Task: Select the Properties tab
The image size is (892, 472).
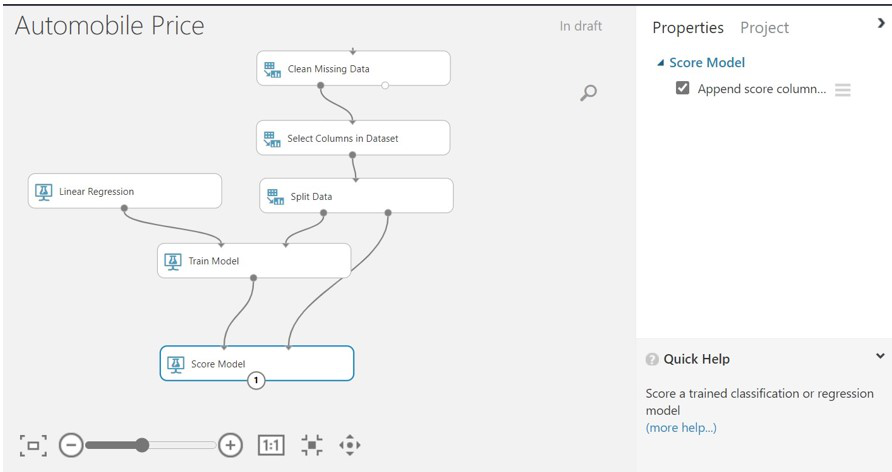Action: tap(688, 28)
